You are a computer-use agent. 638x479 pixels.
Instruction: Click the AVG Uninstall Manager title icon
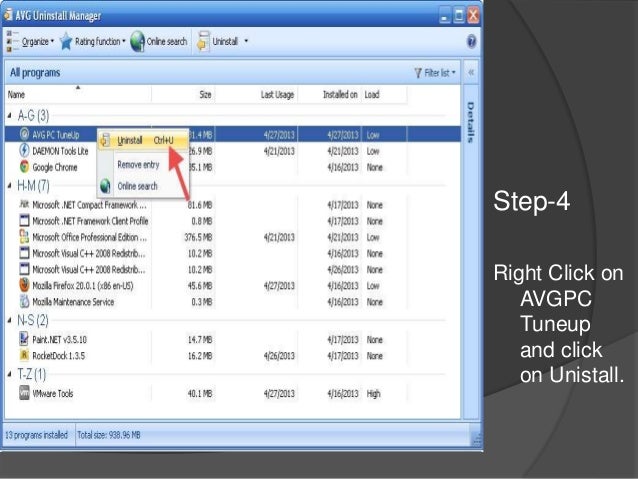[8, 15]
